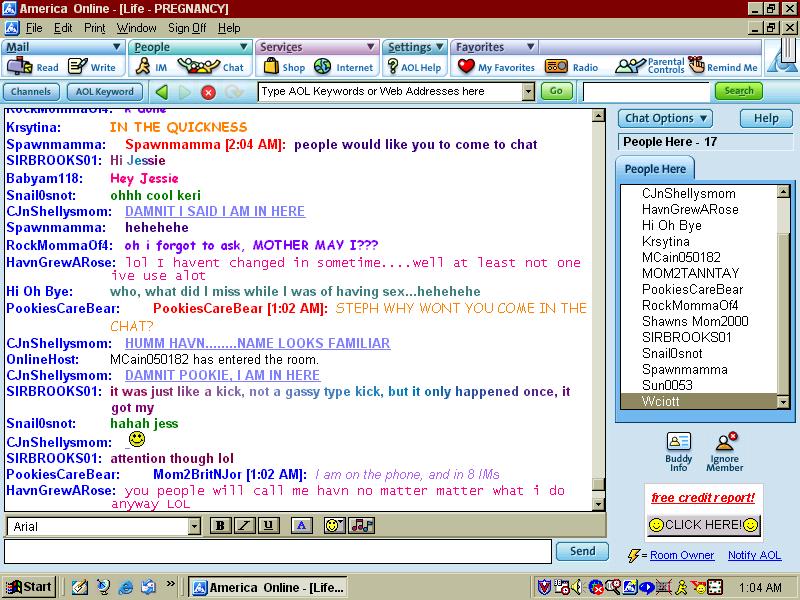The height and width of the screenshot is (600, 800).
Task: Click the chat room Help button
Action: (x=766, y=118)
